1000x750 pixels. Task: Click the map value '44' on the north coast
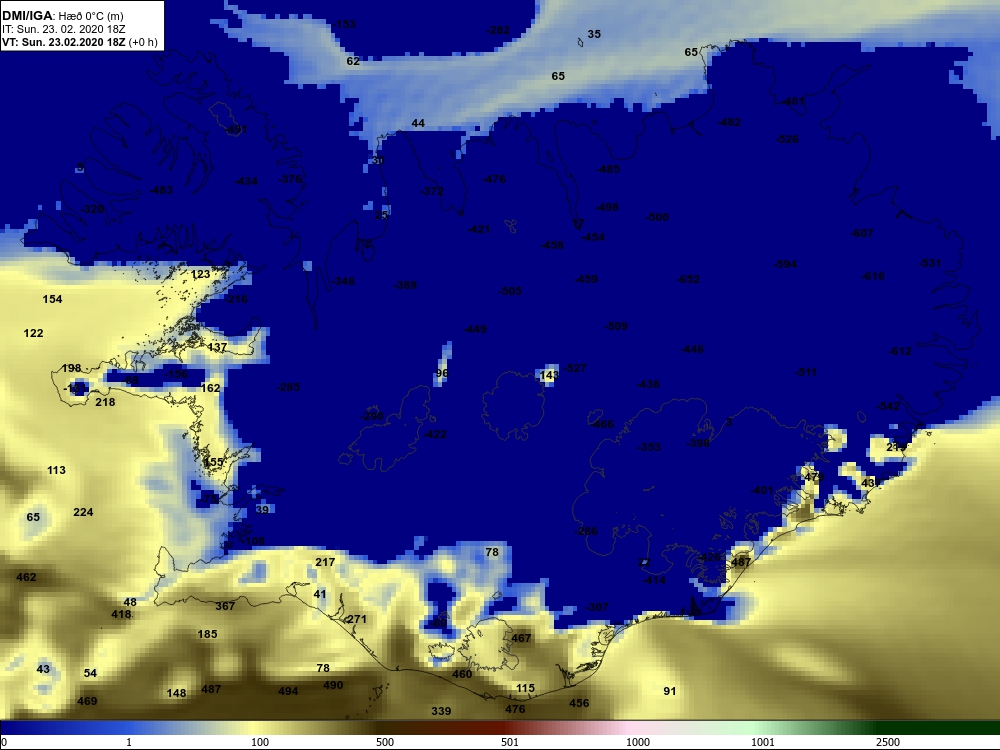(418, 123)
